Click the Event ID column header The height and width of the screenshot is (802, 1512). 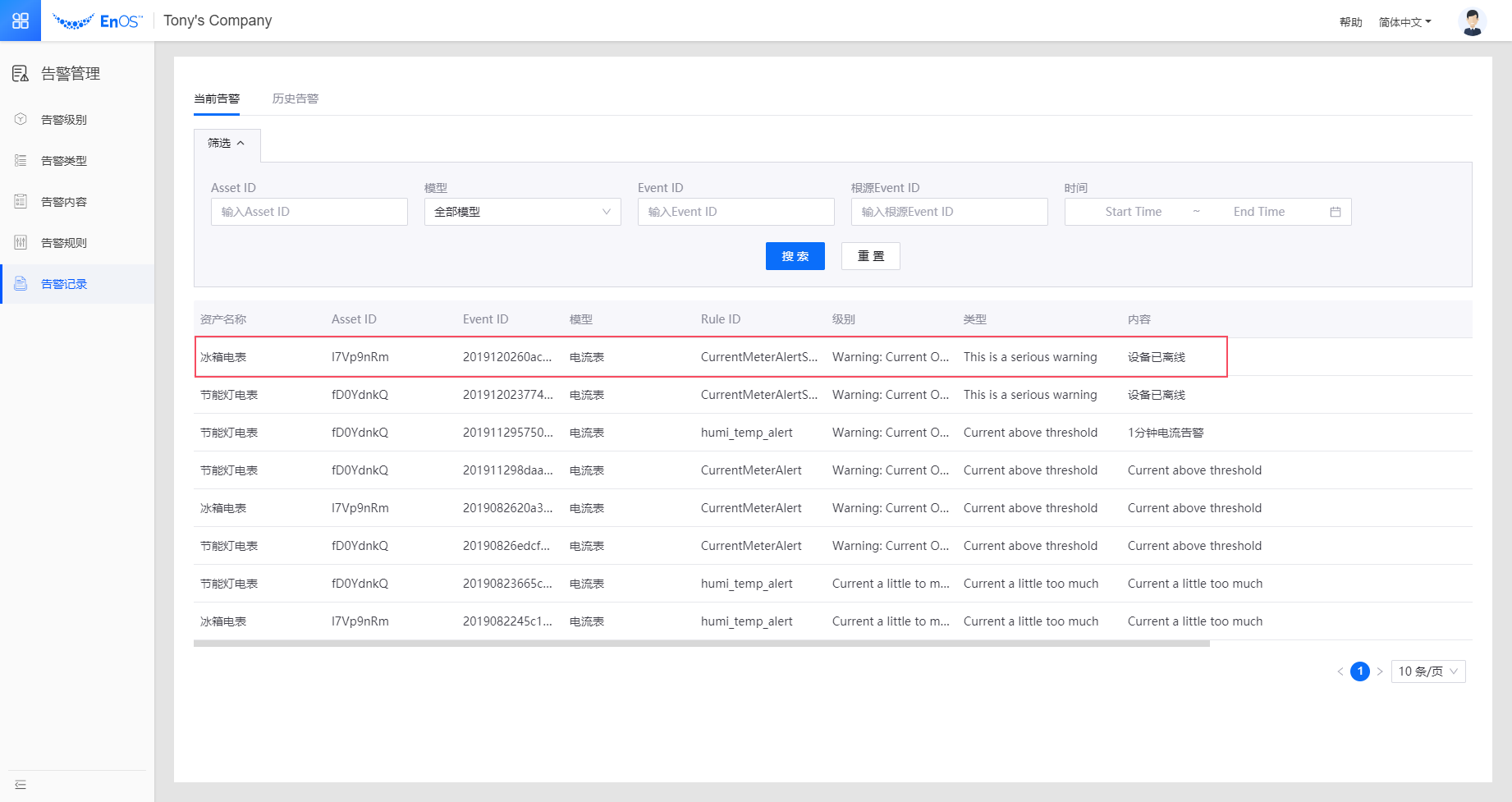pos(485,319)
